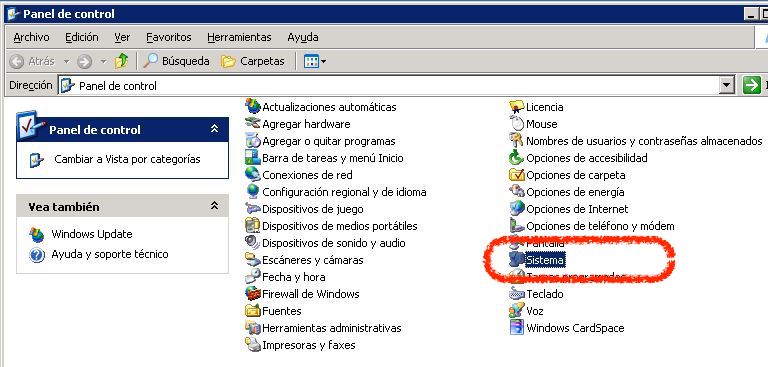The height and width of the screenshot is (367, 768).
Task: Open the Conexiones de red icon
Action: click(253, 174)
